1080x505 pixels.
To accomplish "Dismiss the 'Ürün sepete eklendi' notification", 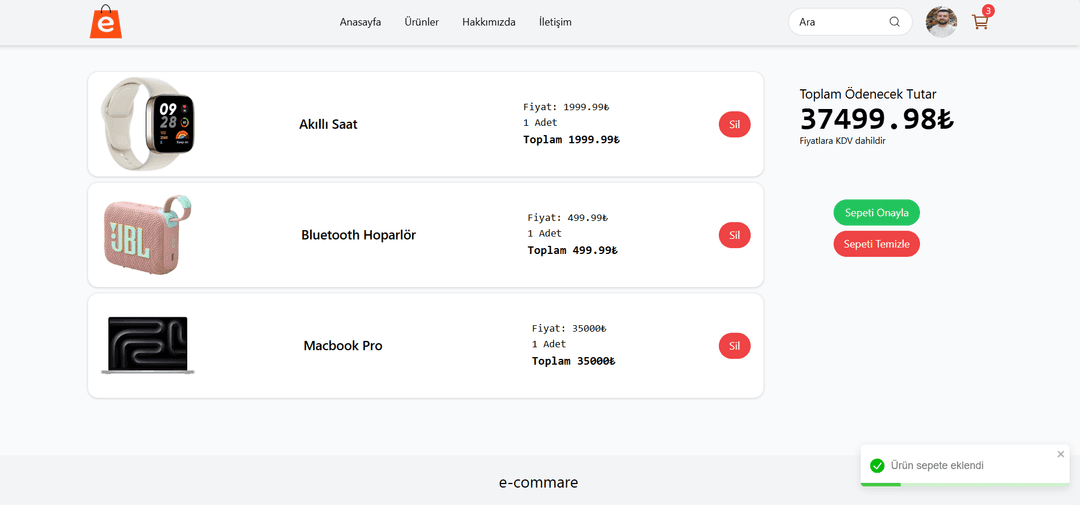I will coord(1061,454).
